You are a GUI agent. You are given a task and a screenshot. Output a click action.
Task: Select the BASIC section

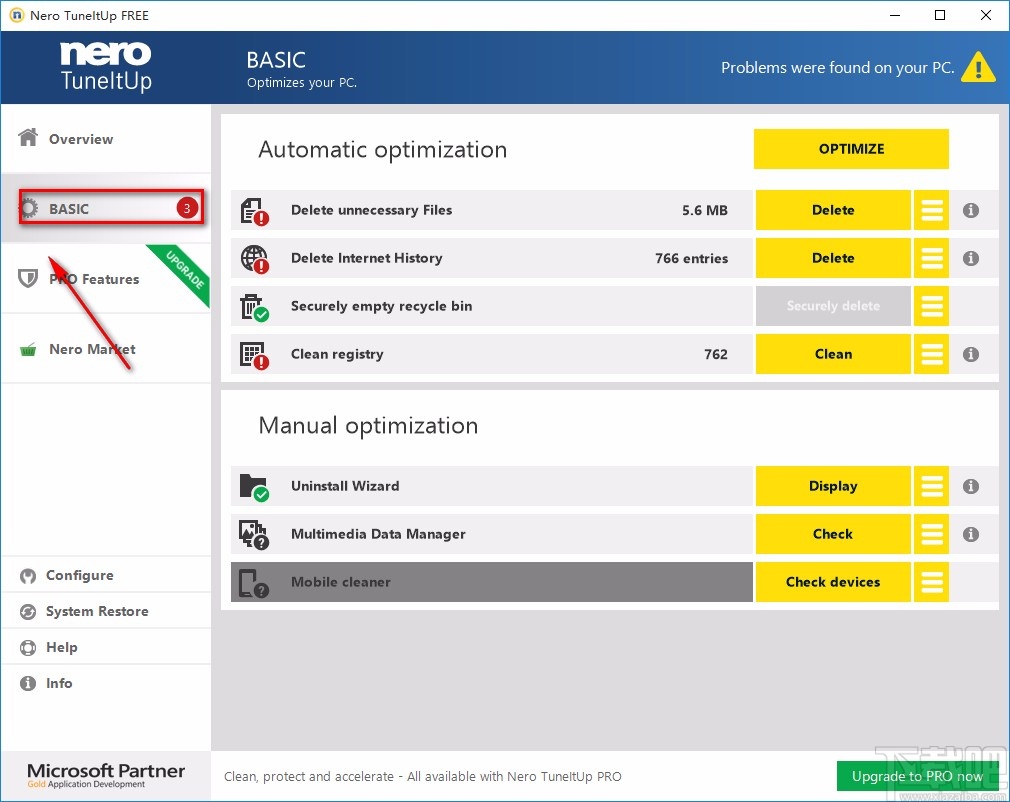click(x=106, y=208)
